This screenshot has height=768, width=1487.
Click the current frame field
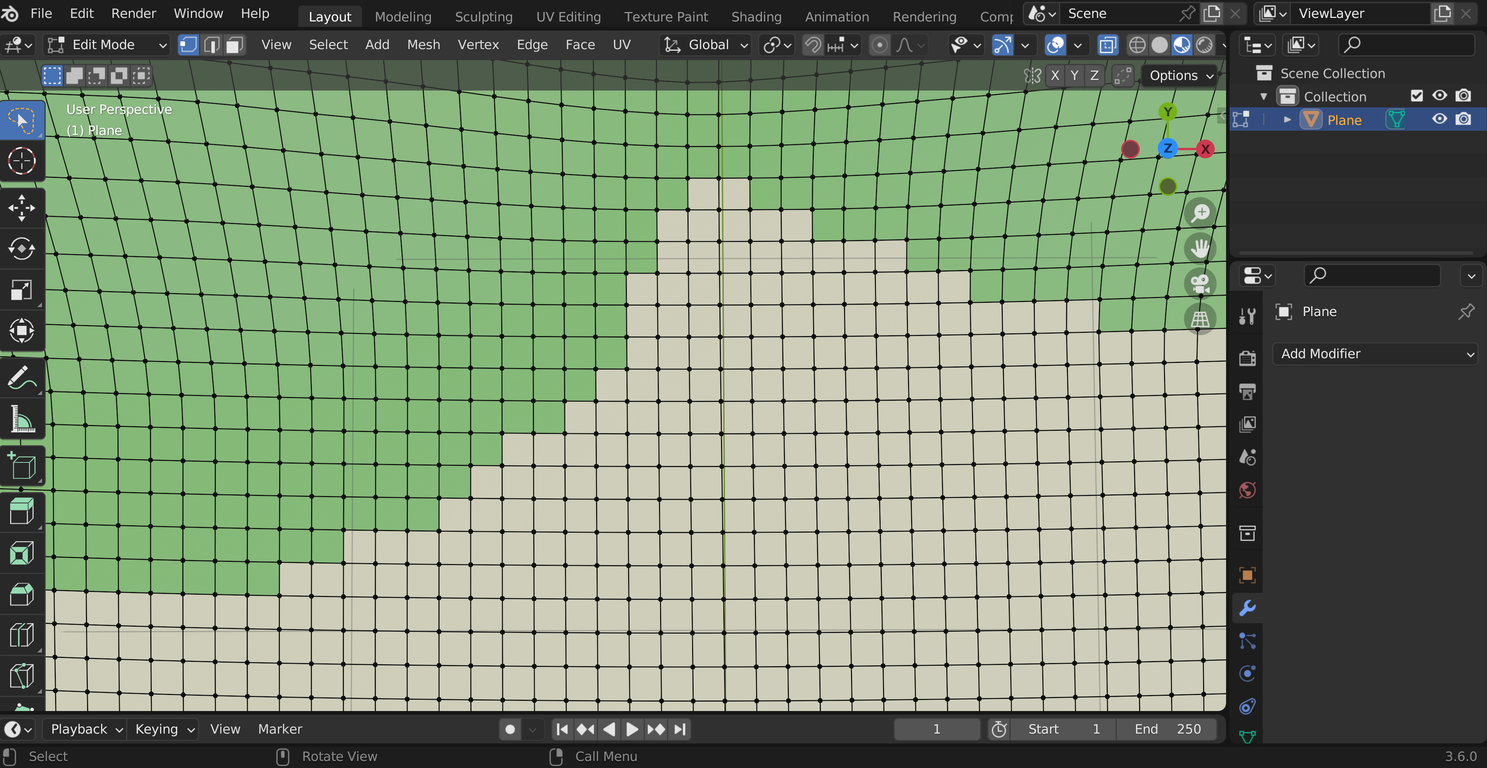(x=937, y=729)
